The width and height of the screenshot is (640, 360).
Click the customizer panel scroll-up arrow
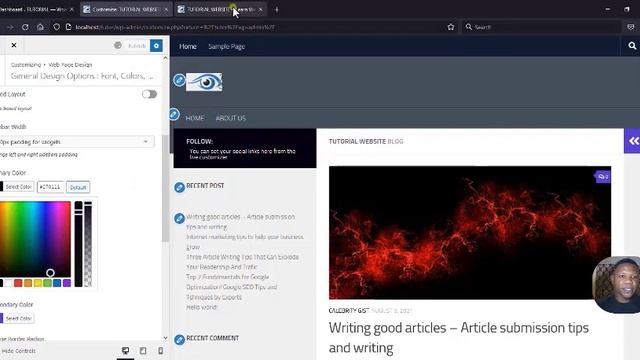click(x=165, y=58)
